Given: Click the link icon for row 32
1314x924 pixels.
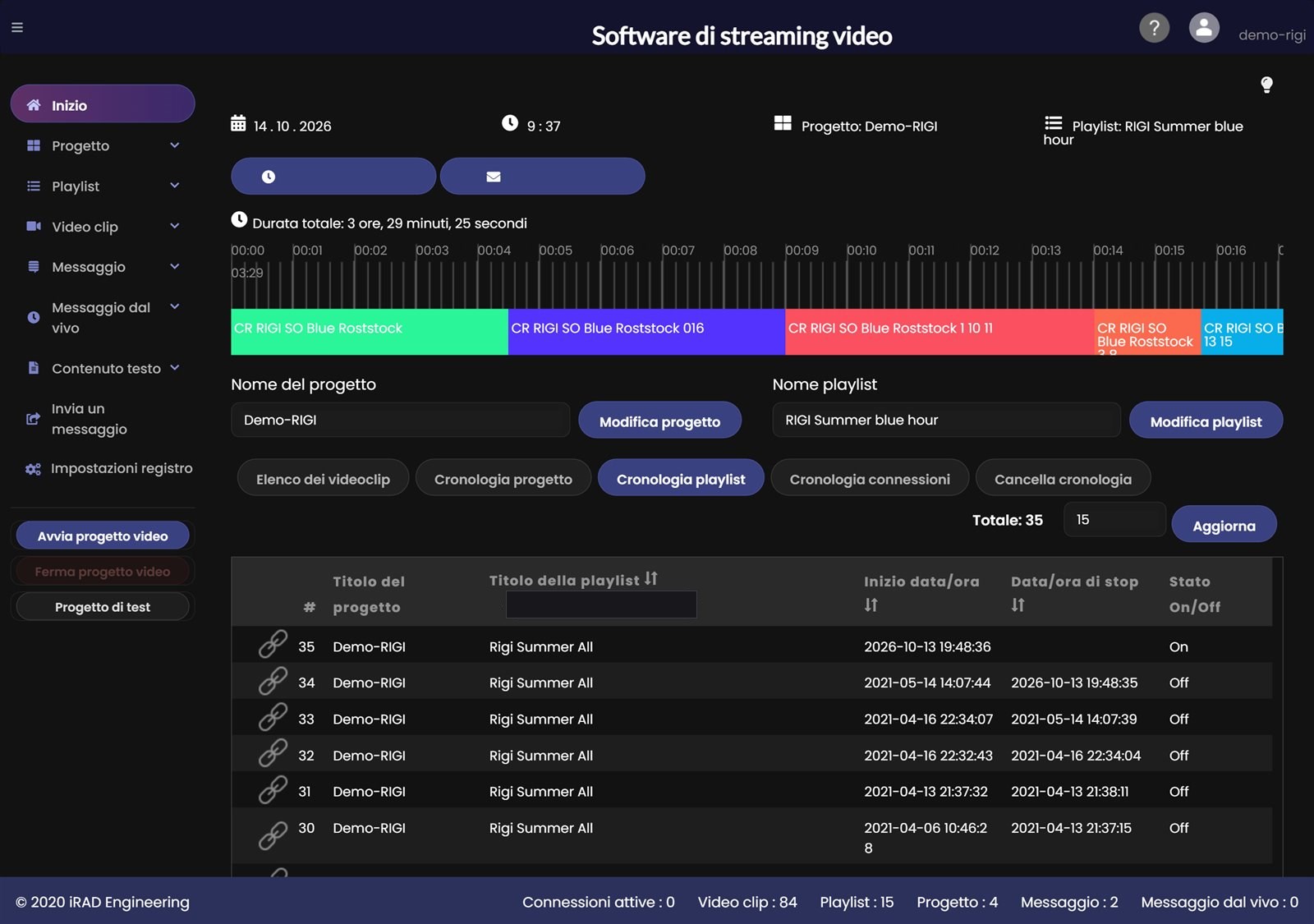Looking at the screenshot, I should (273, 753).
